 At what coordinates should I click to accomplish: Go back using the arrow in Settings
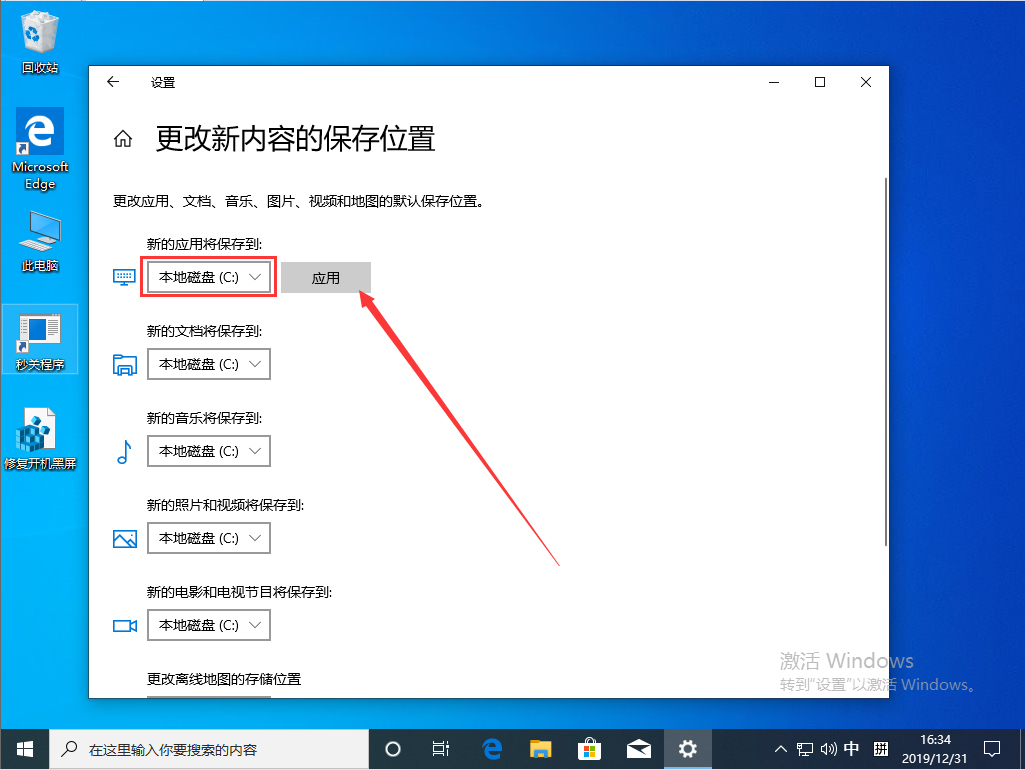tap(113, 82)
